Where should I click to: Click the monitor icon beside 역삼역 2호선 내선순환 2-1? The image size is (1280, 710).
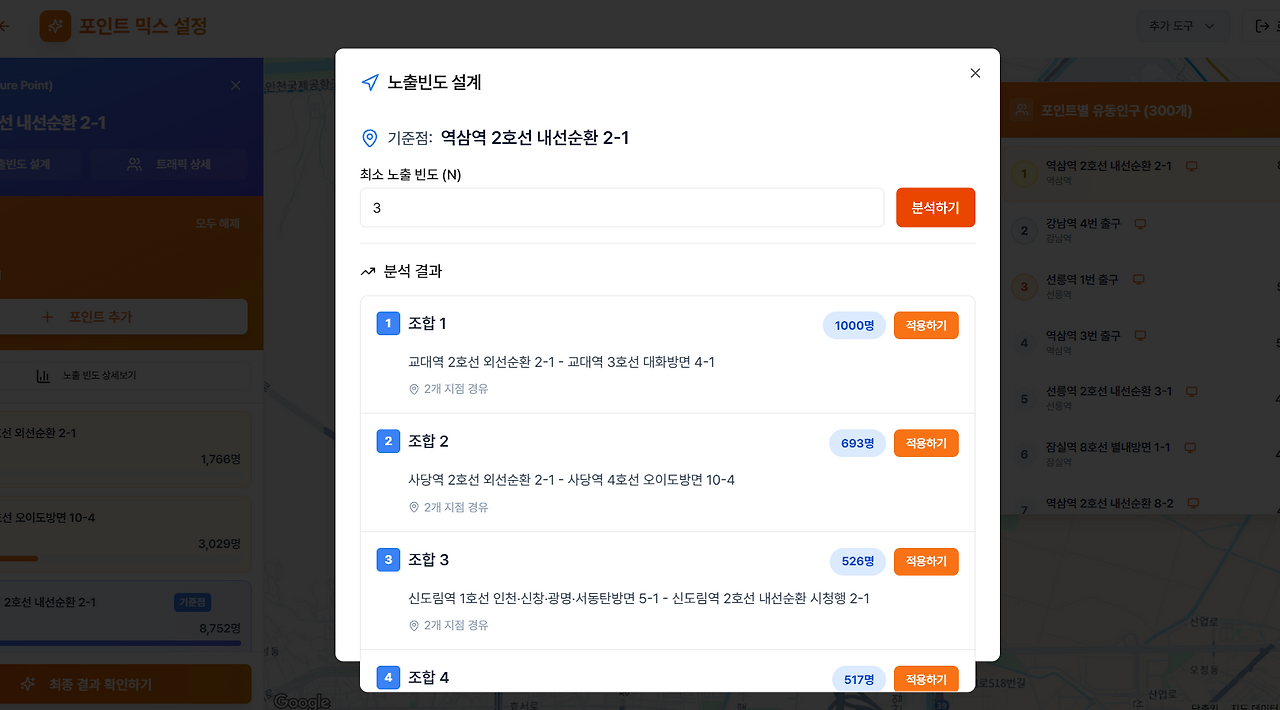[x=1192, y=167]
